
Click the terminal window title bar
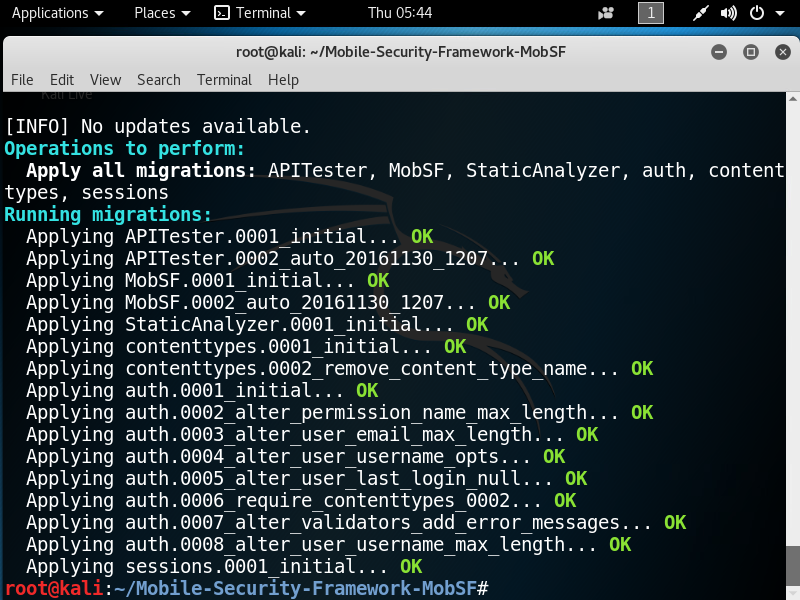click(401, 52)
